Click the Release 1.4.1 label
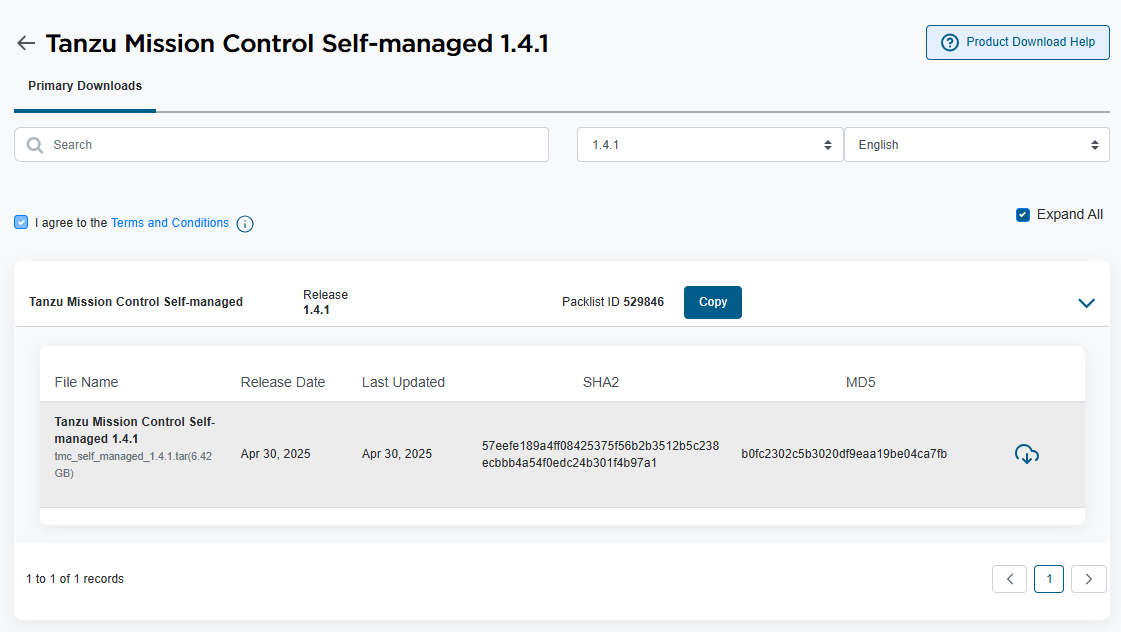This screenshot has width=1121, height=632. pyautogui.click(x=325, y=302)
